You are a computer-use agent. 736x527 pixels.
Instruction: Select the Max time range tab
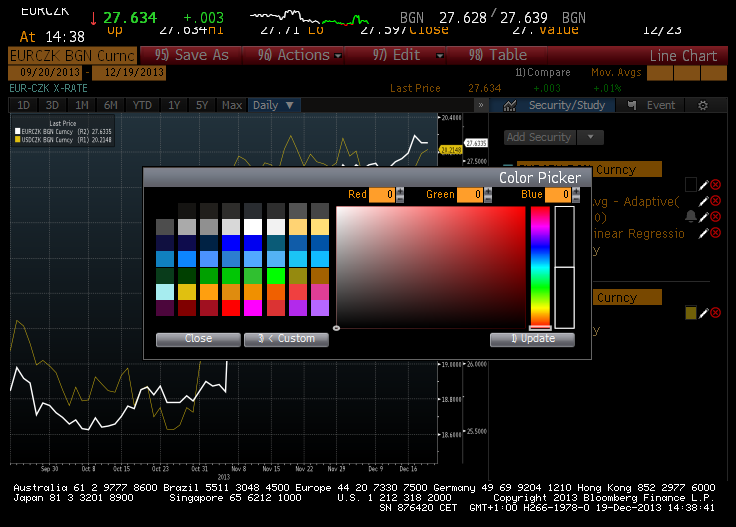pos(232,105)
